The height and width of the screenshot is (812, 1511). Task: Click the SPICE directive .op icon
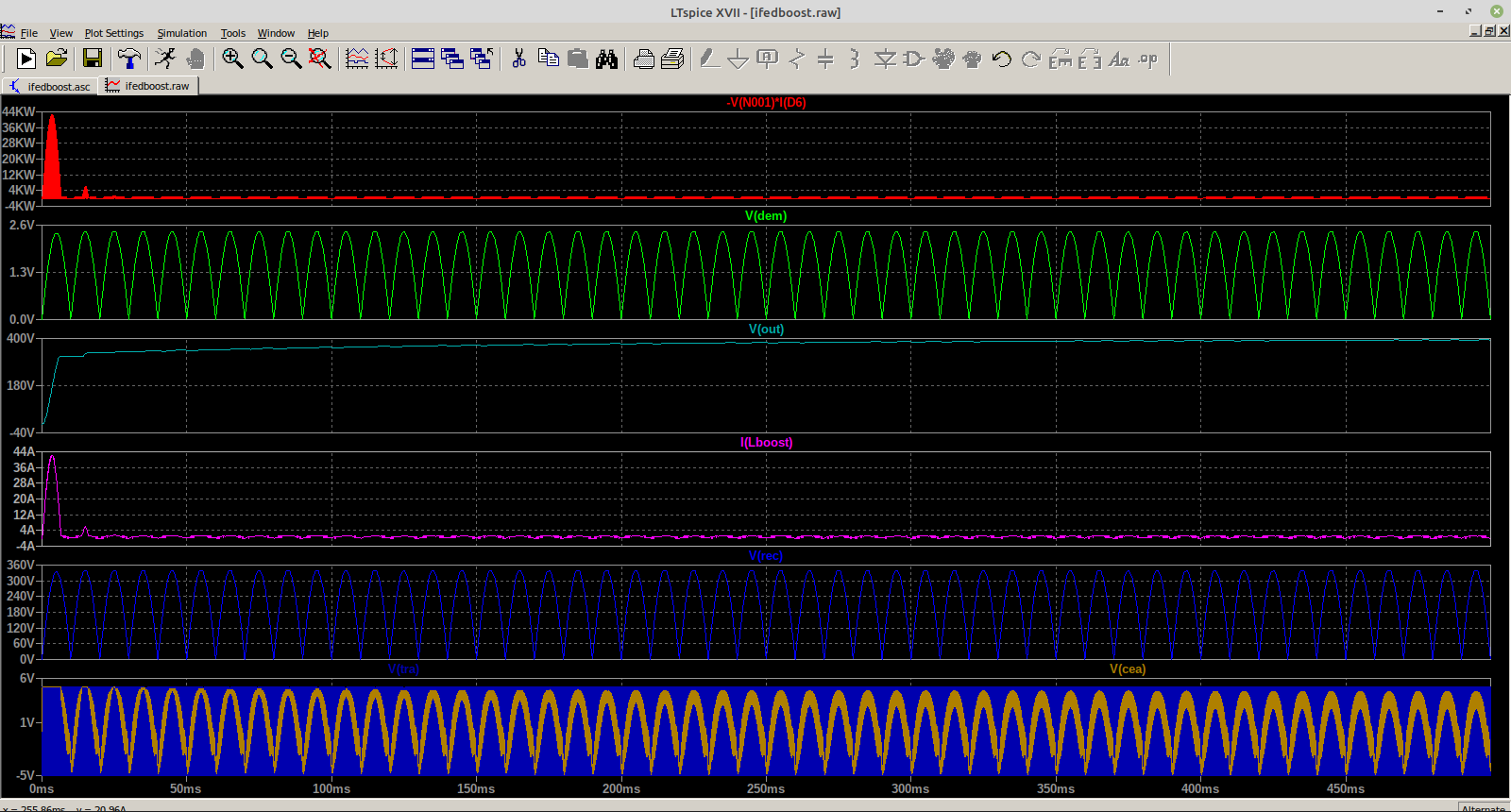coord(1148,59)
